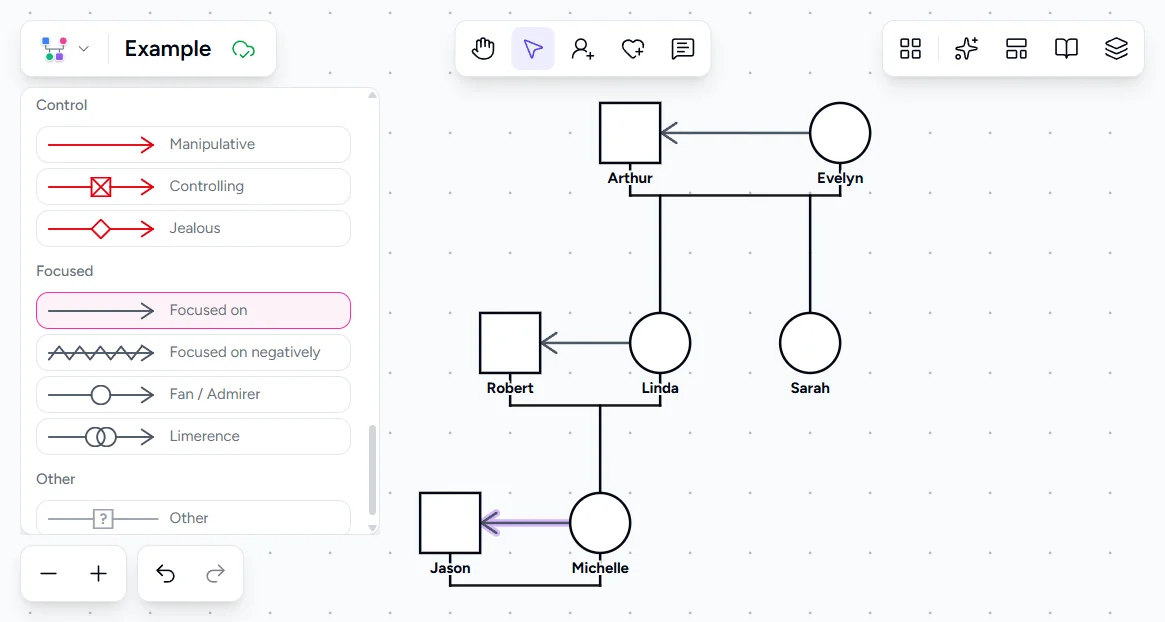The width and height of the screenshot is (1165, 622).
Task: Click the Linda name label
Action: (660, 388)
